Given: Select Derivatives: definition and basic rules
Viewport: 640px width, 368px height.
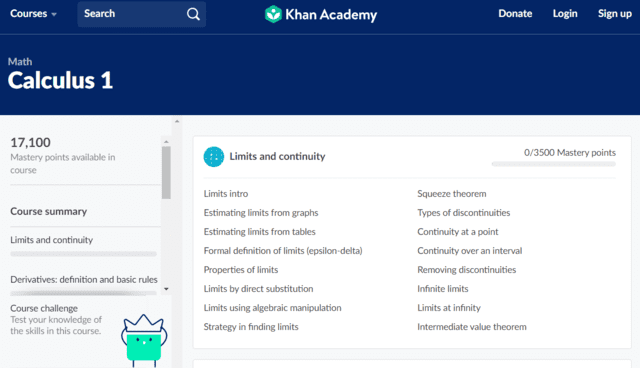Looking at the screenshot, I should tap(84, 279).
